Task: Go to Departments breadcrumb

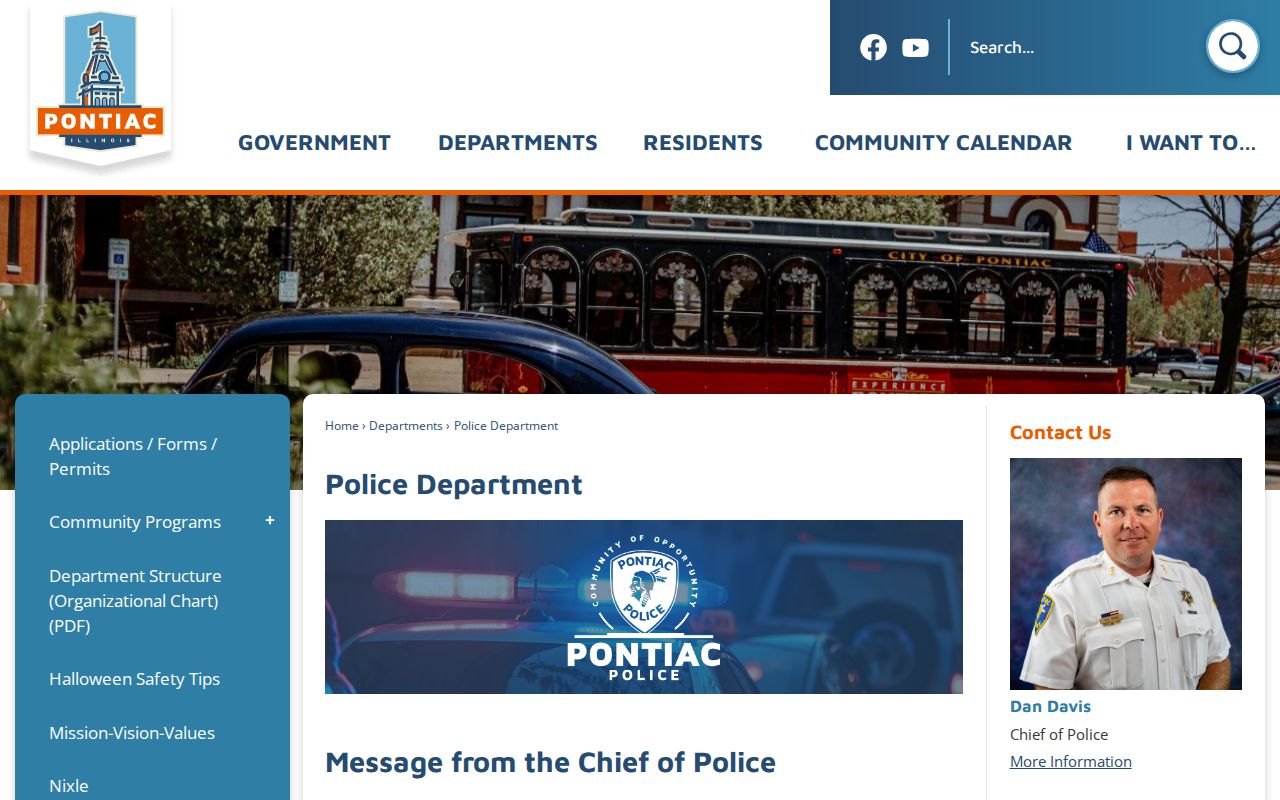Action: (405, 425)
